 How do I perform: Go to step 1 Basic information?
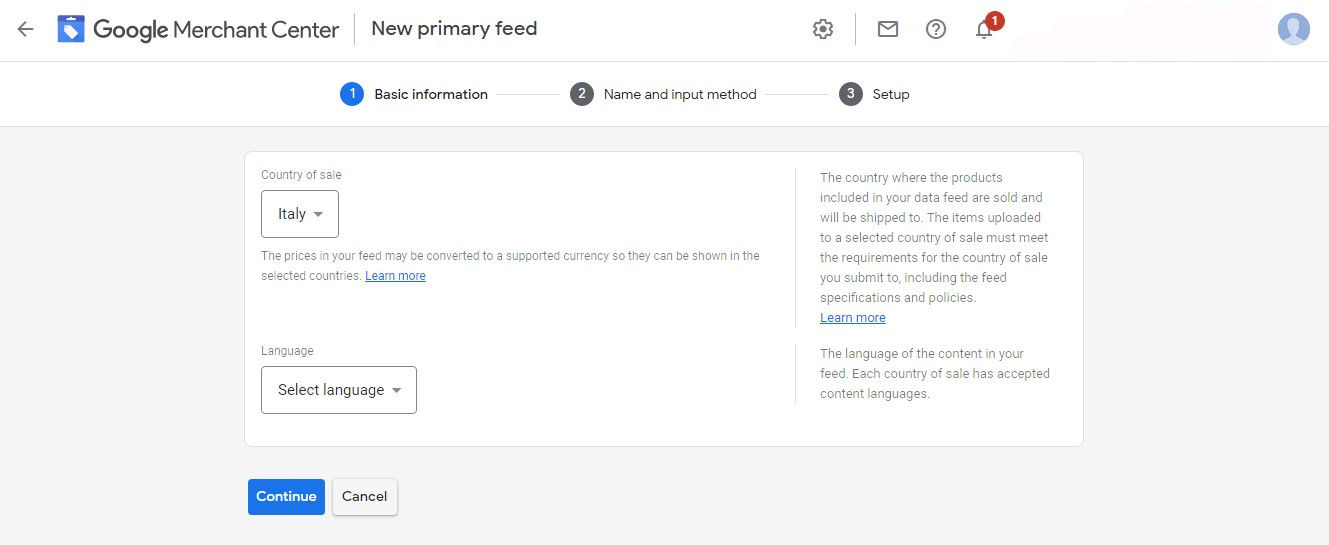(x=414, y=94)
